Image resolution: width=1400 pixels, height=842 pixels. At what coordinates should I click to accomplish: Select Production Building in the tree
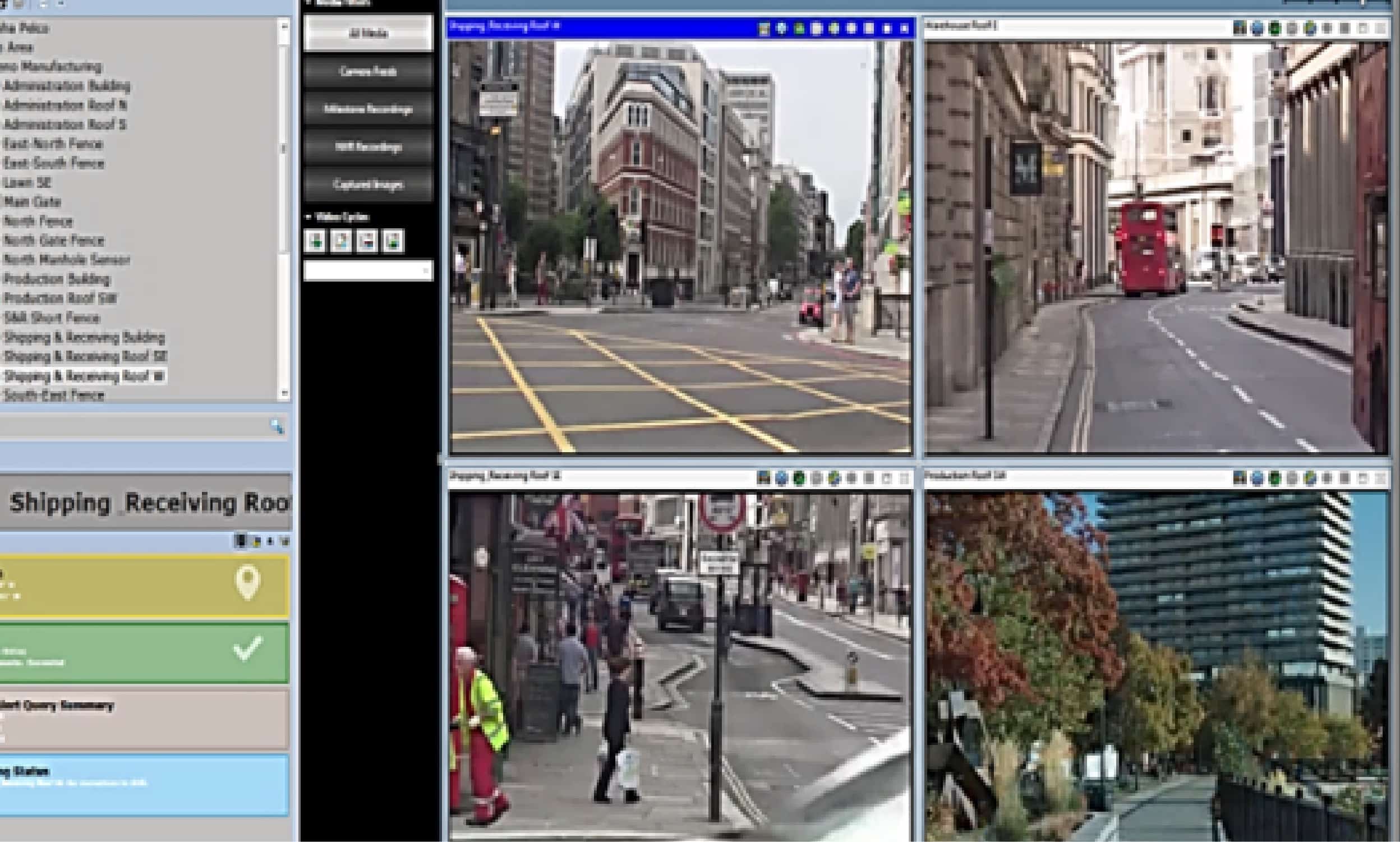click(57, 279)
